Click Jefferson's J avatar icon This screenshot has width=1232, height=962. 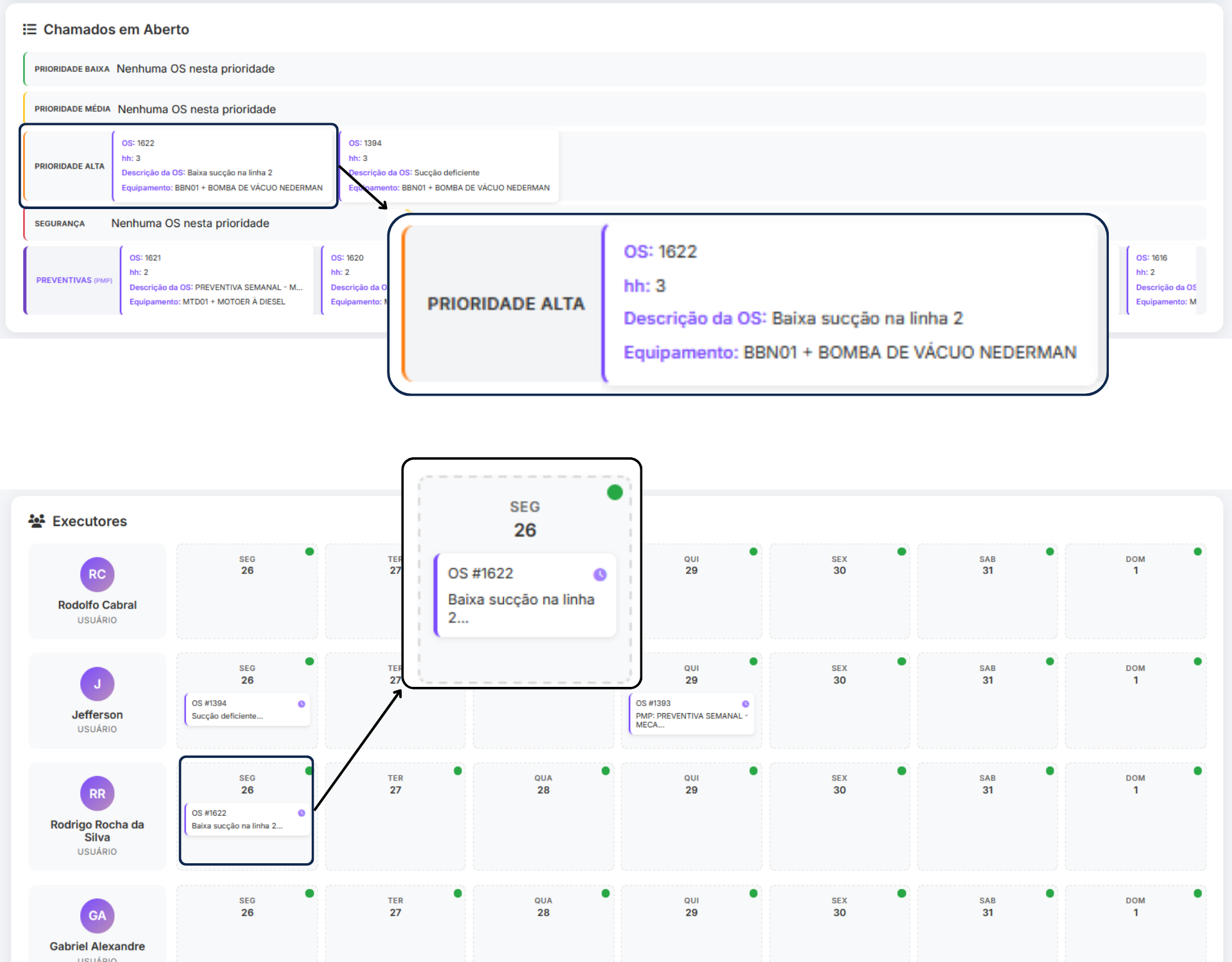pos(97,684)
